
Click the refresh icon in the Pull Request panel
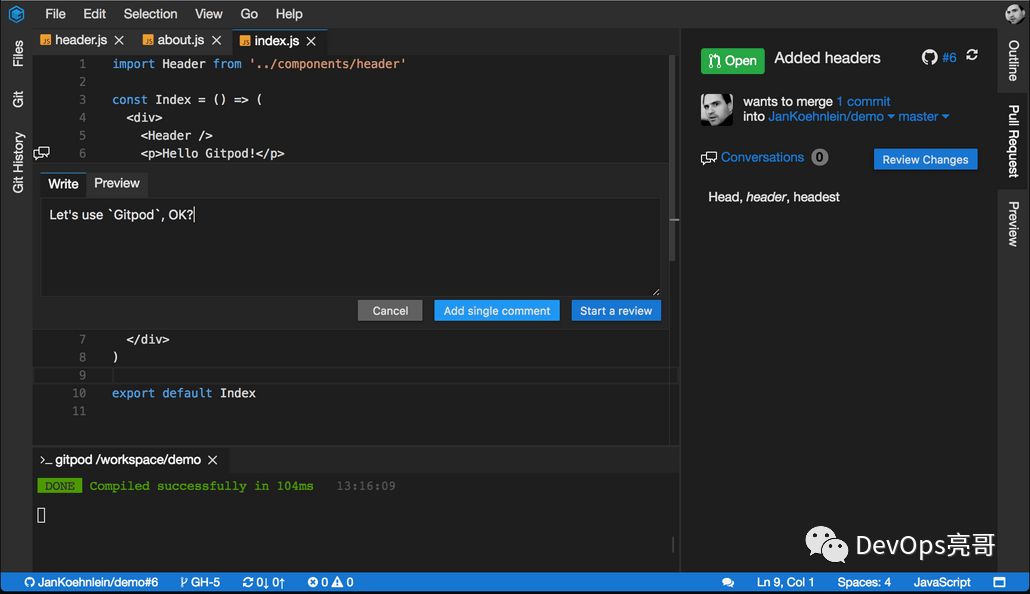[972, 56]
